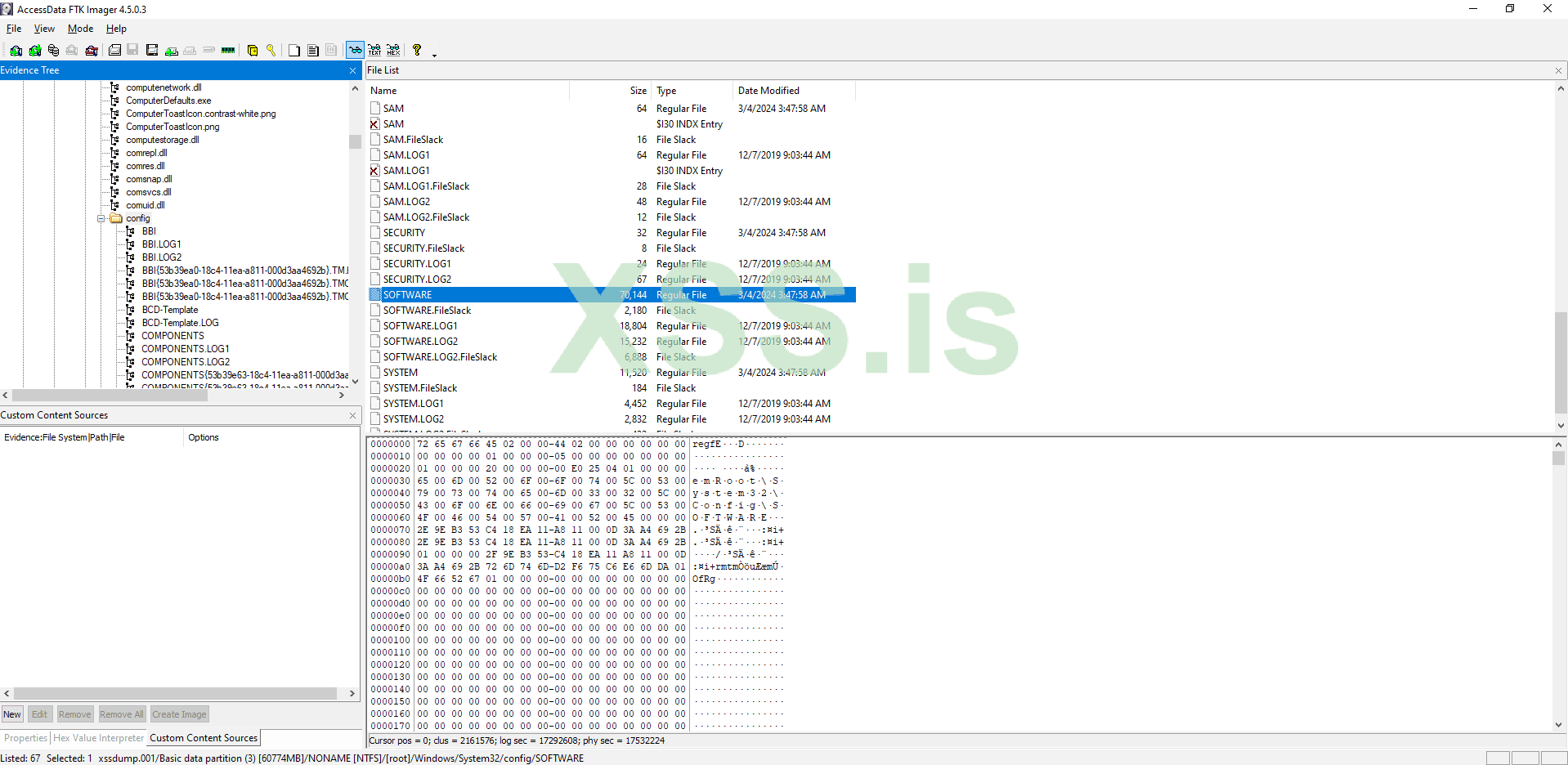Select the SOFTWARE file row
Viewport: 1568px width, 765px height.
612,295
